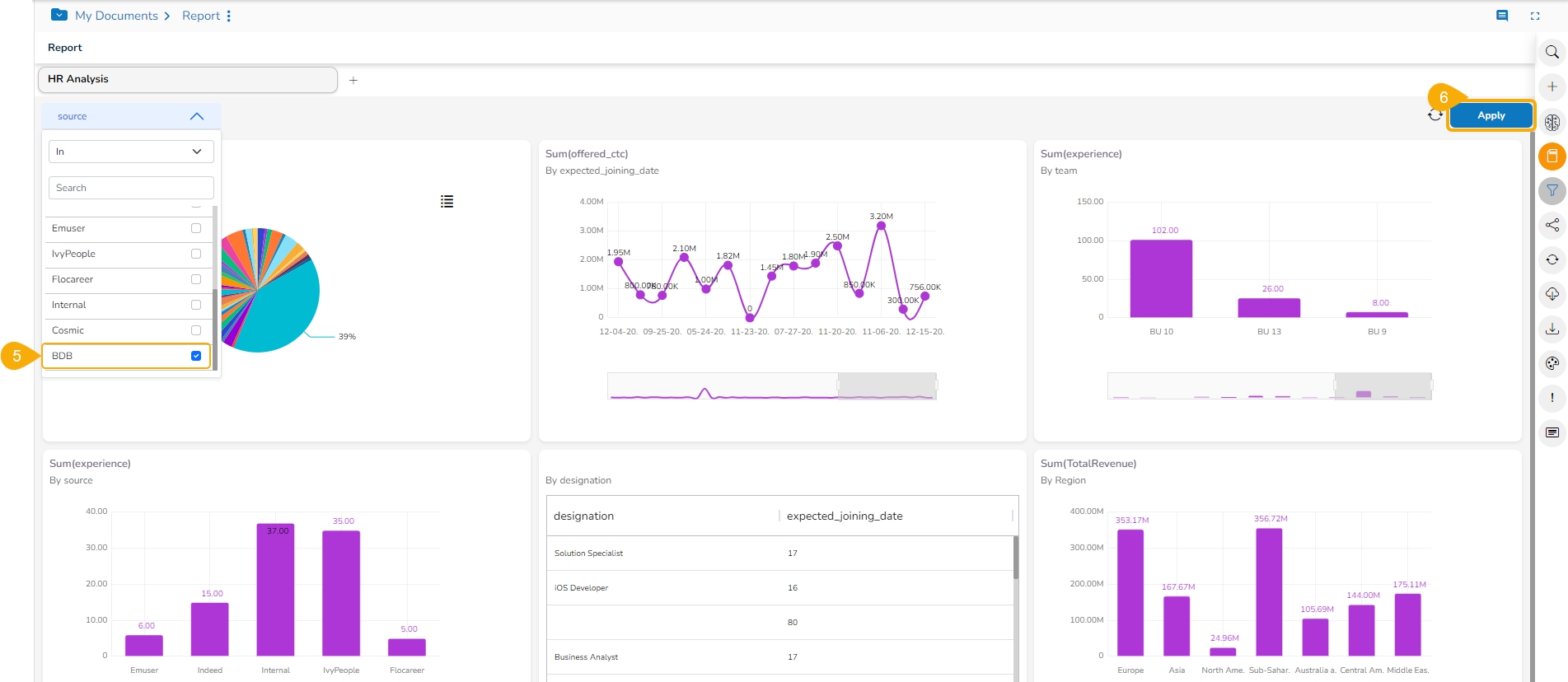Click the search icon in right sidebar
The image size is (1568, 682).
(x=1552, y=52)
